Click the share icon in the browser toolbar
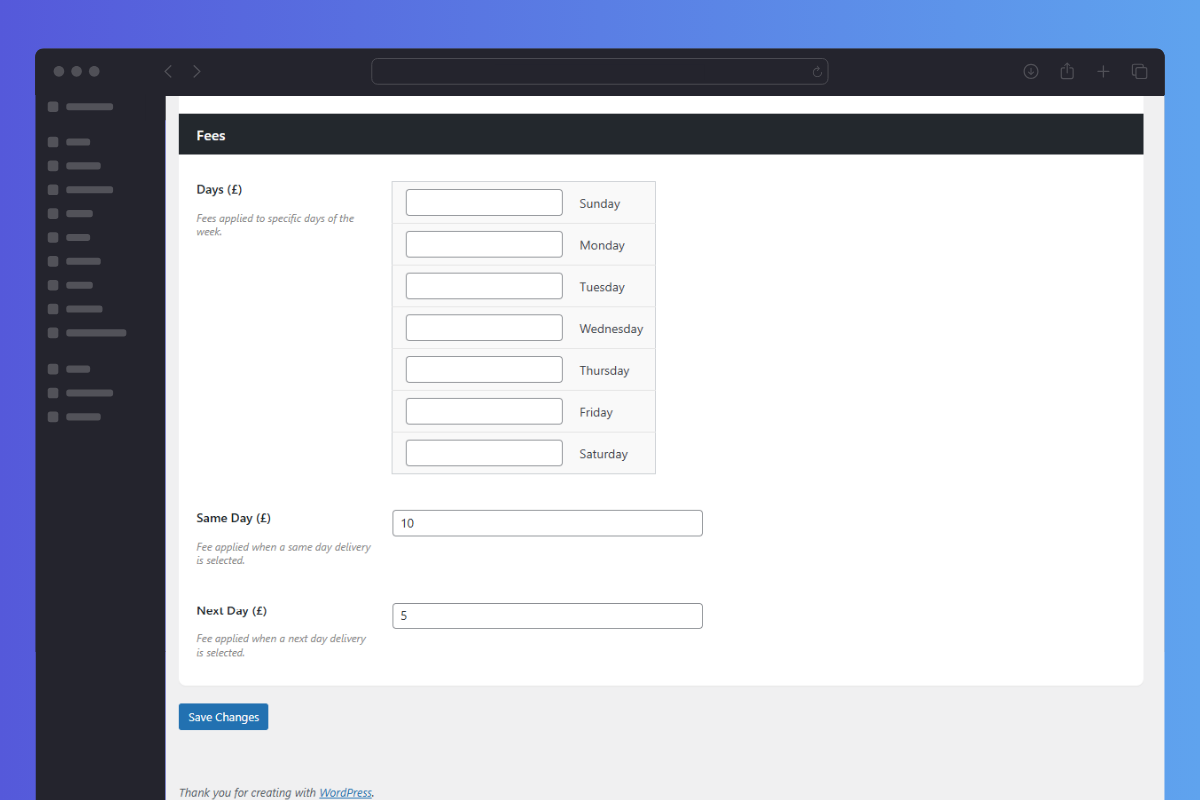The height and width of the screenshot is (800, 1200). pyautogui.click(x=1067, y=71)
